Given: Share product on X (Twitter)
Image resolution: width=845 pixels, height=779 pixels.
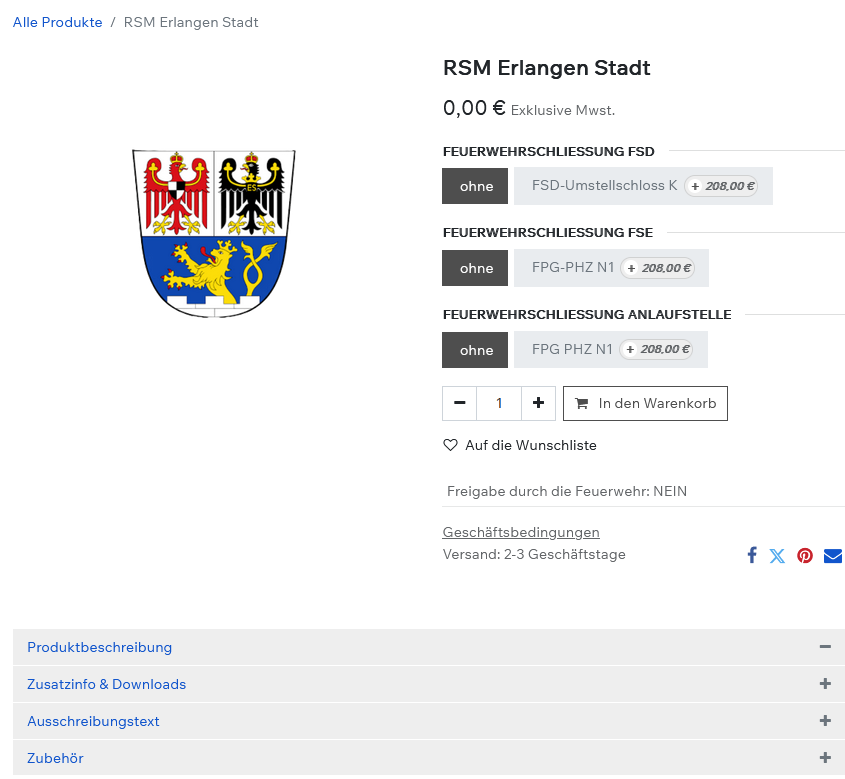Looking at the screenshot, I should 777,556.
